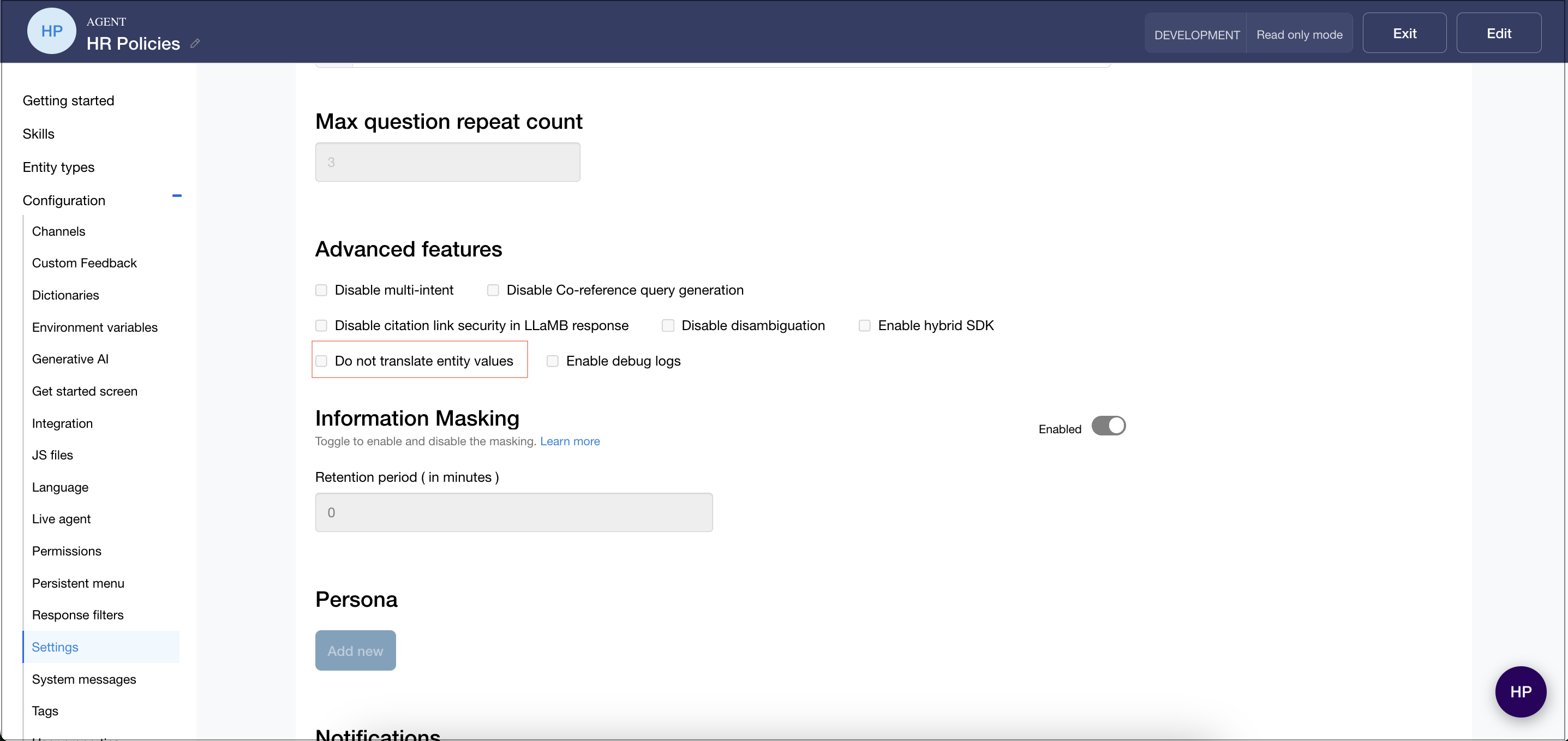The height and width of the screenshot is (741, 1568).
Task: Open the Skills section
Action: 38,134
